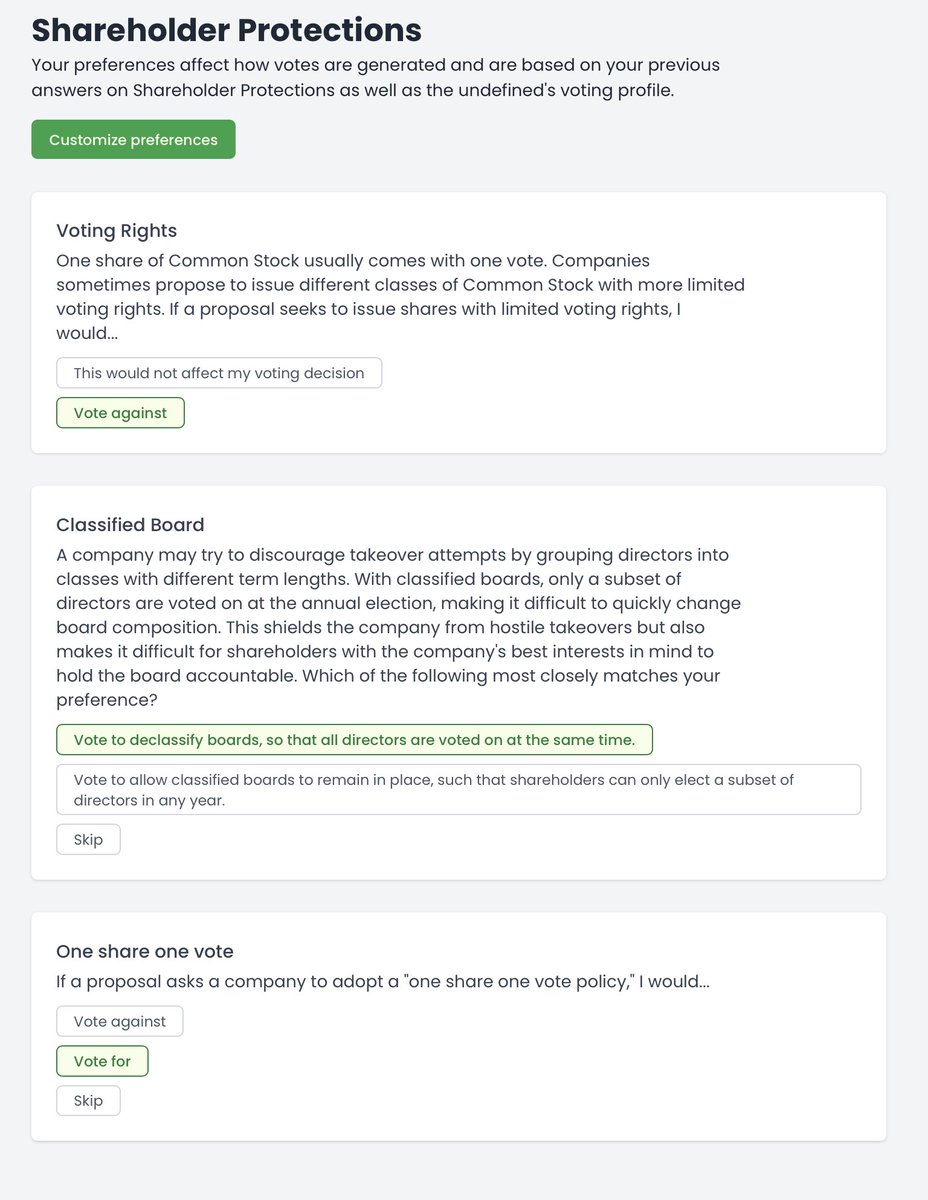
Task: Click the Voting Rights description about Common Stock
Action: (400, 297)
